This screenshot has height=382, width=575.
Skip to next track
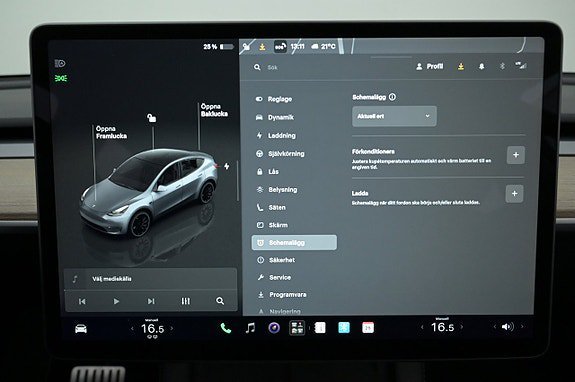151,301
